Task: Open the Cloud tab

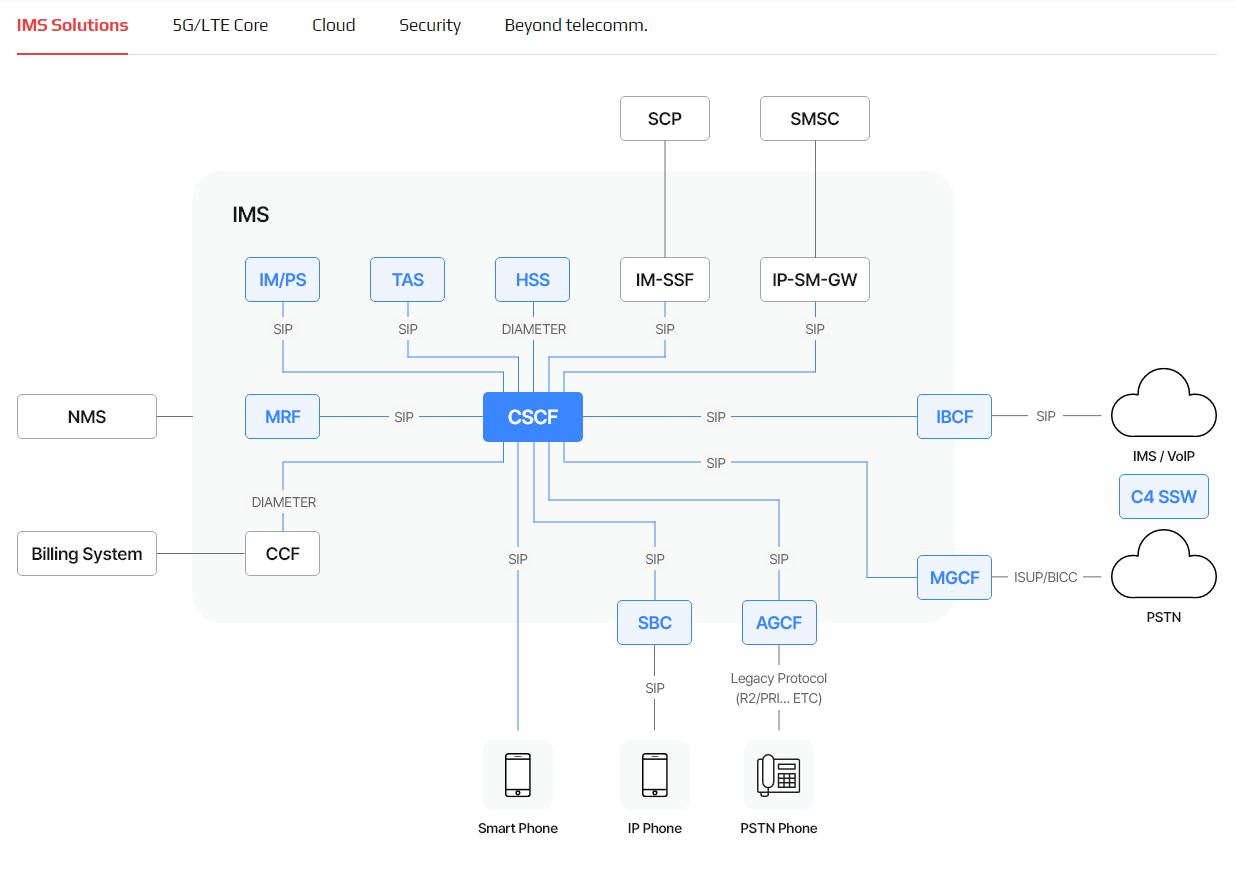Action: pyautogui.click(x=333, y=25)
